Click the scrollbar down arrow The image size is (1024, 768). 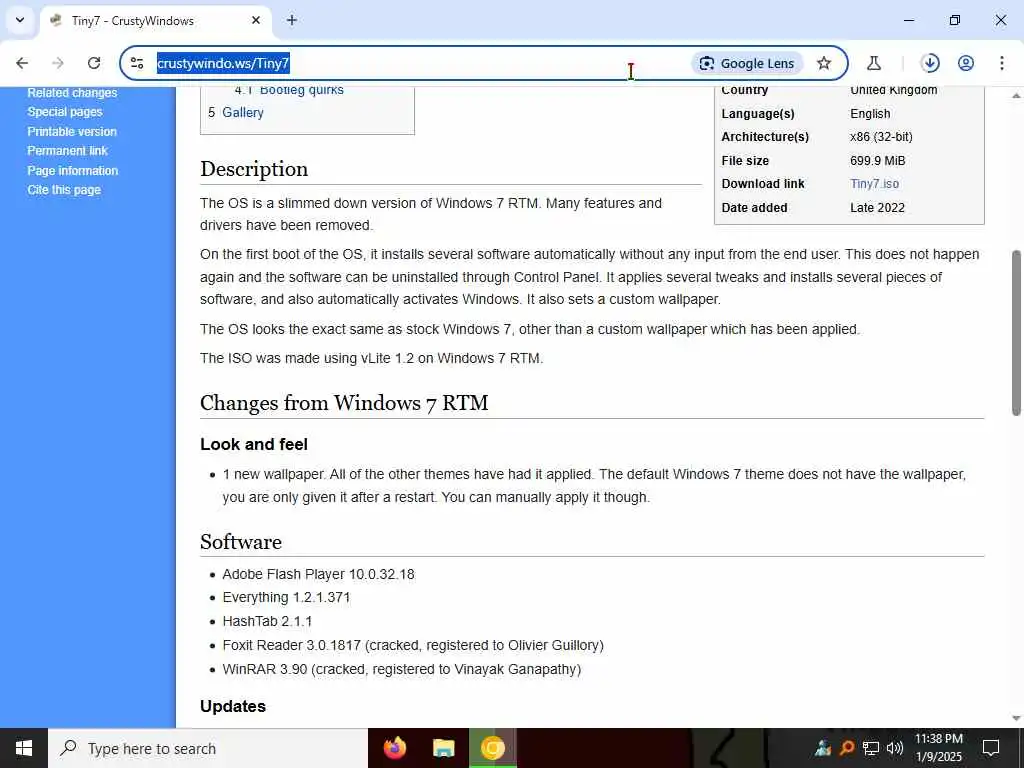coord(1016,719)
